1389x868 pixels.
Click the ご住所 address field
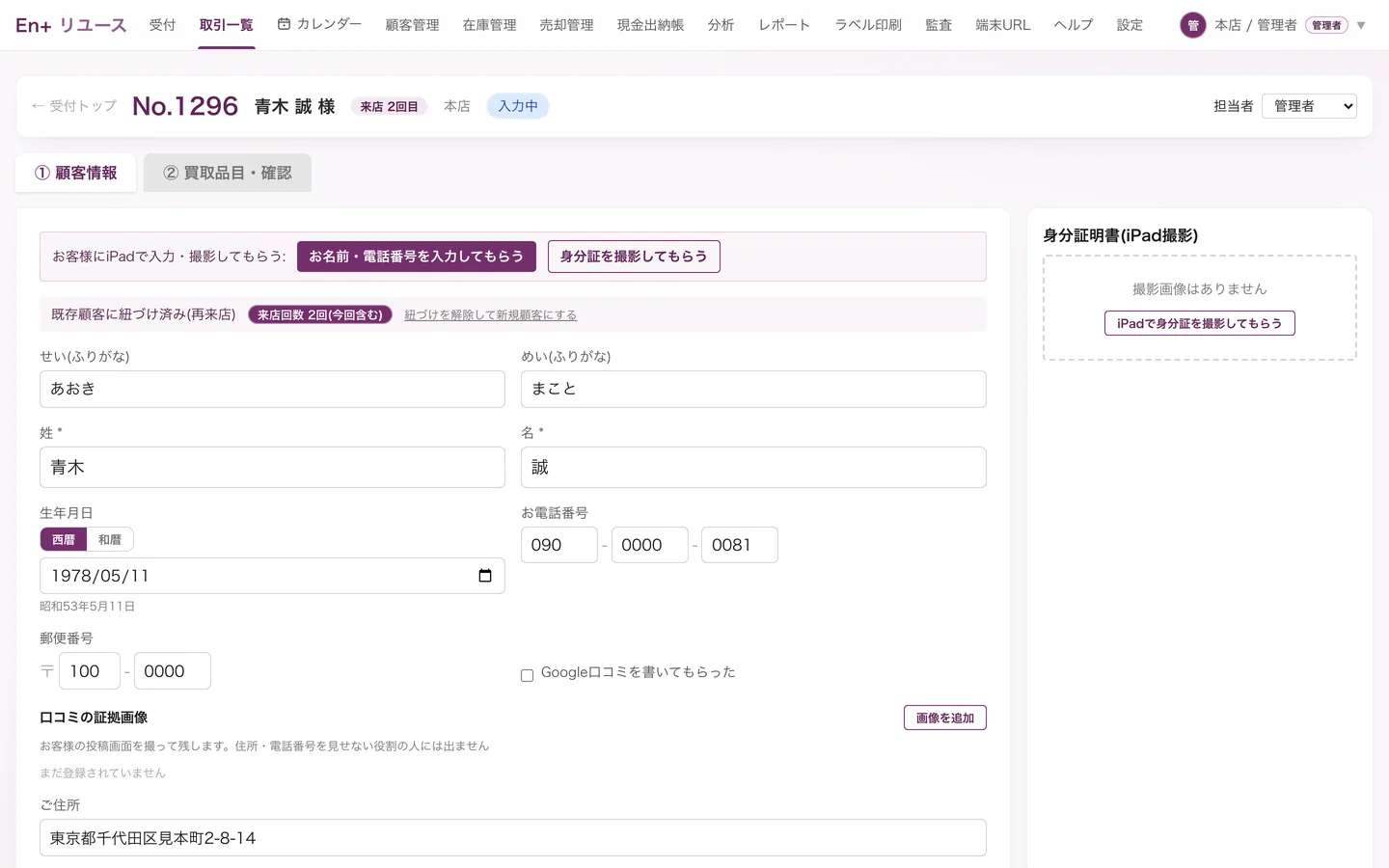[x=513, y=838]
